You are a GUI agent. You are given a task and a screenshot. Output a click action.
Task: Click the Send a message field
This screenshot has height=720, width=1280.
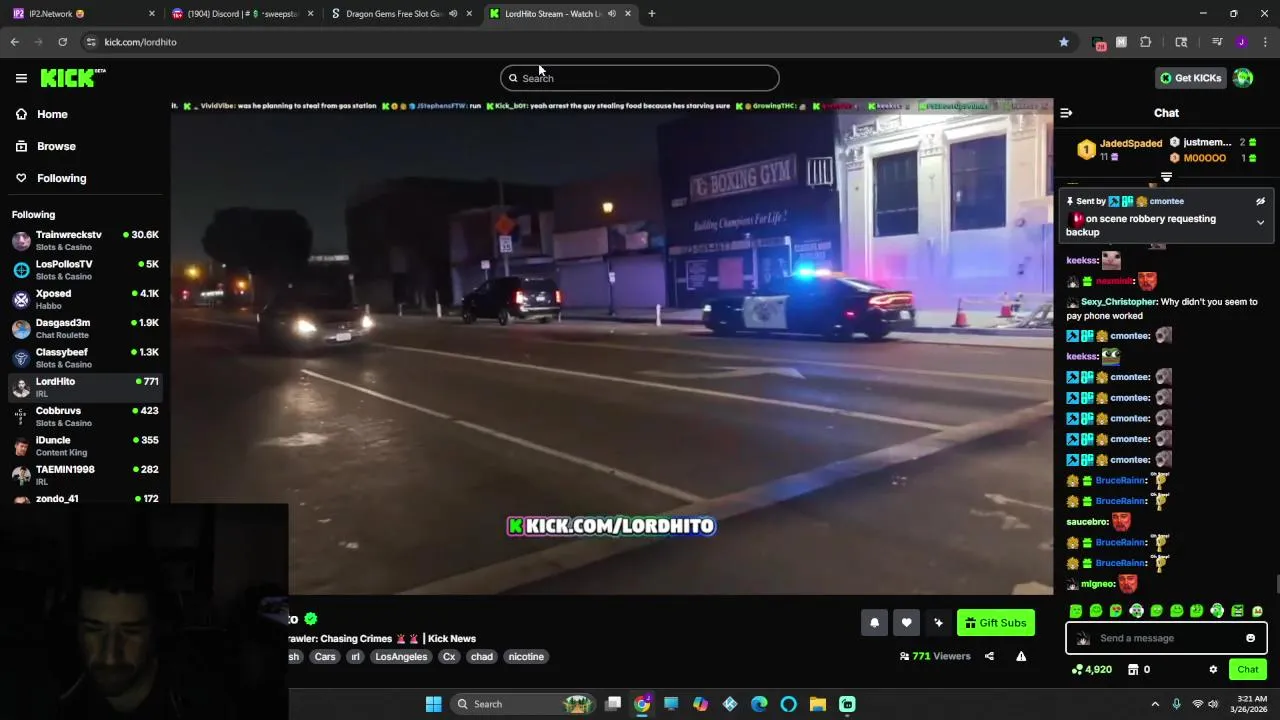point(1166,638)
